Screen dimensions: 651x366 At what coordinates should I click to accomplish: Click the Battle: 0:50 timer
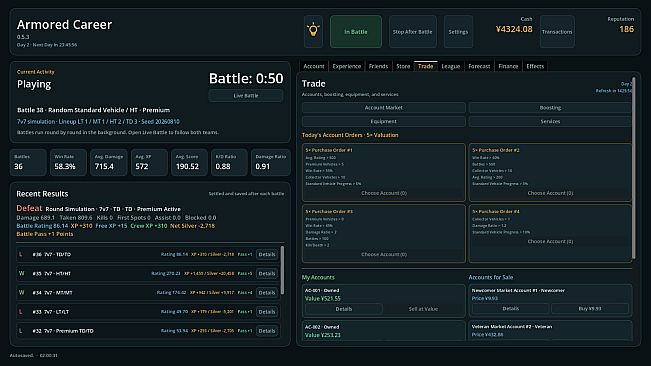(x=246, y=78)
